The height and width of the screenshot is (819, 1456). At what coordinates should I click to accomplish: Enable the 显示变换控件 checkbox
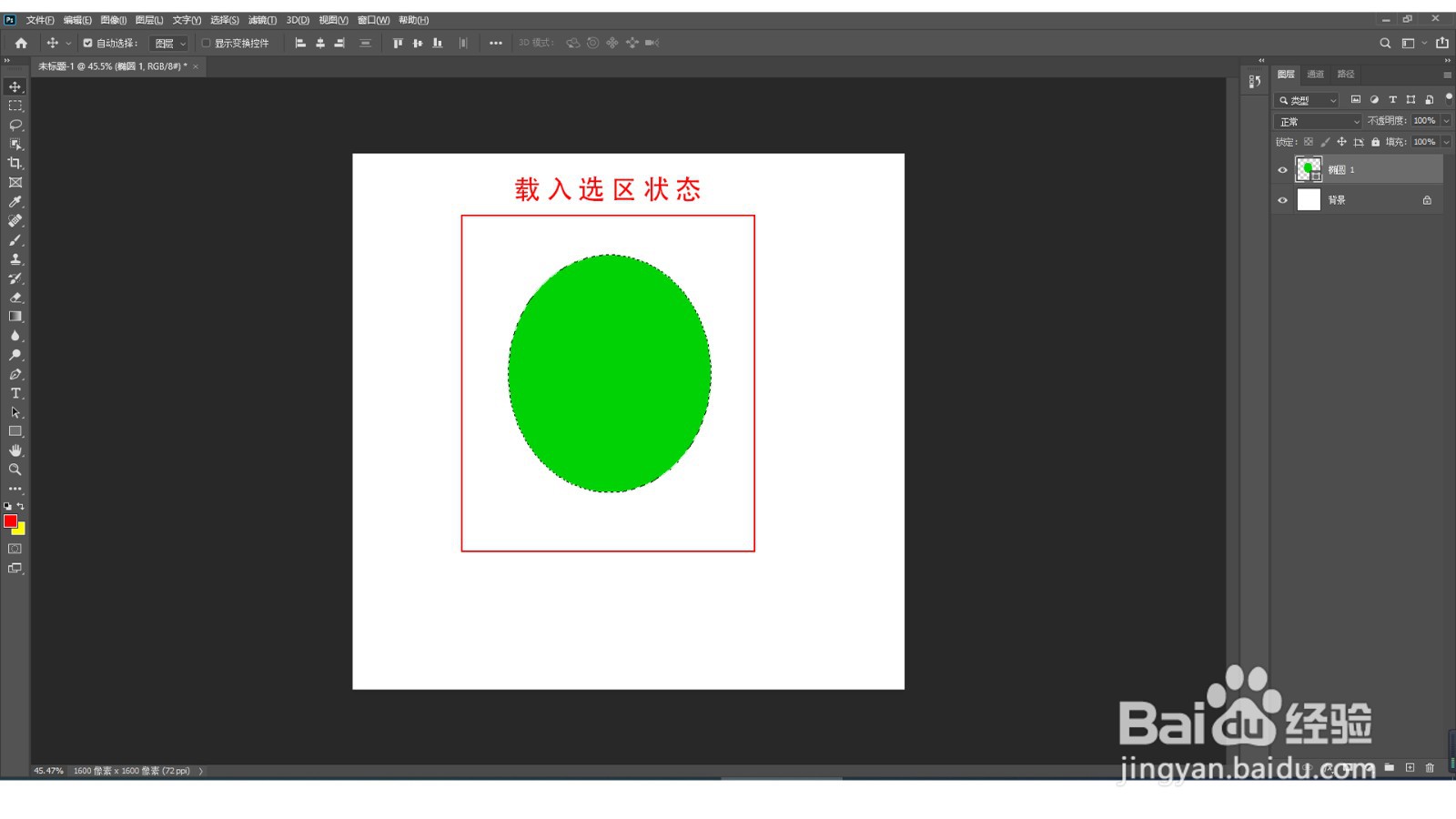click(204, 43)
